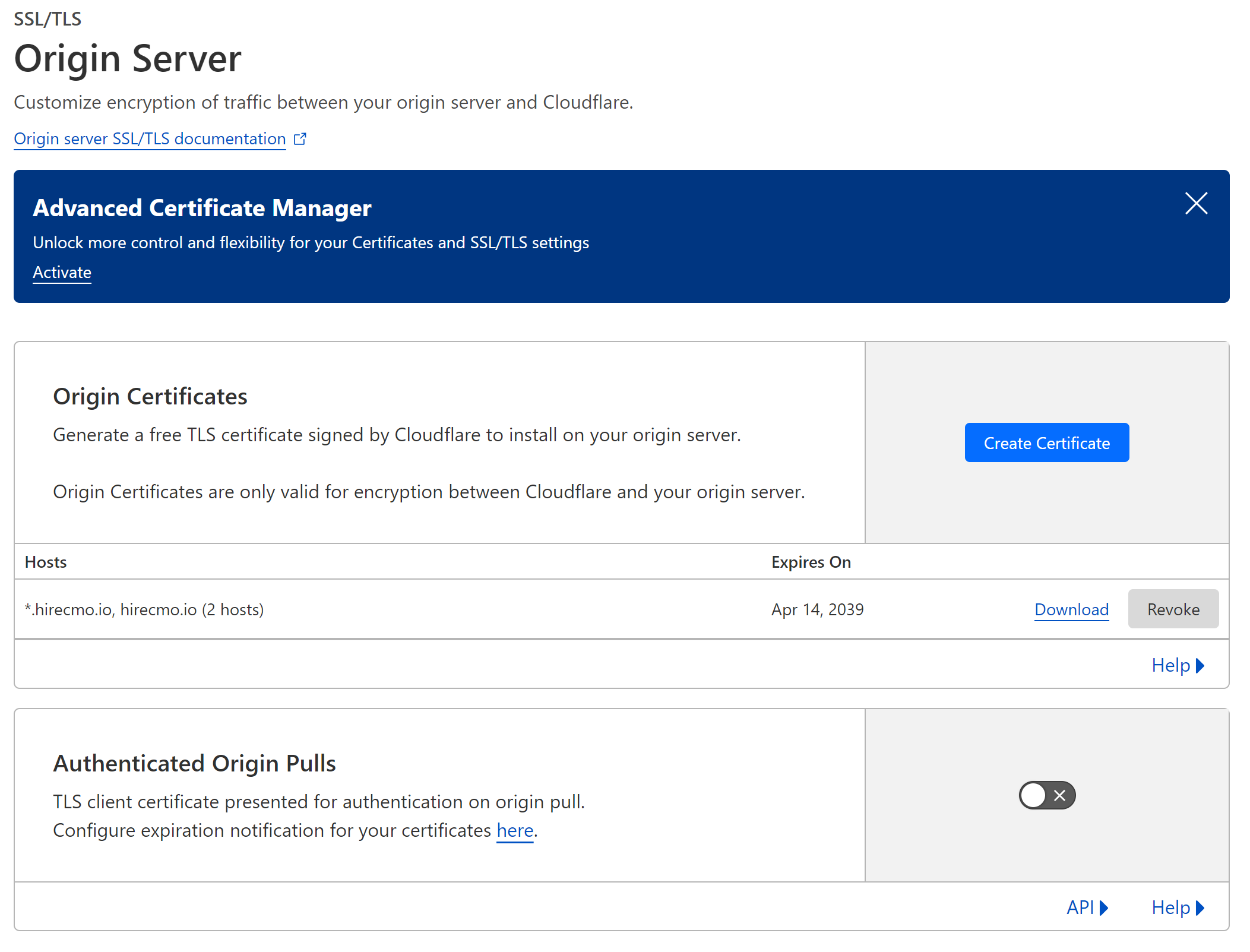Expand Help under Origin Certificates
Viewport: 1250px width, 952px height.
tap(1178, 665)
